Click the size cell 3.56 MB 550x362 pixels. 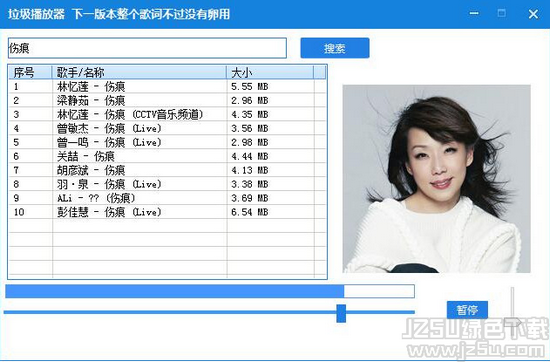(249, 128)
